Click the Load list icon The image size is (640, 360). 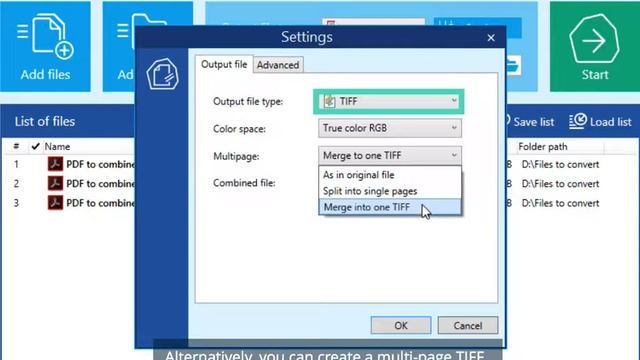(578, 121)
